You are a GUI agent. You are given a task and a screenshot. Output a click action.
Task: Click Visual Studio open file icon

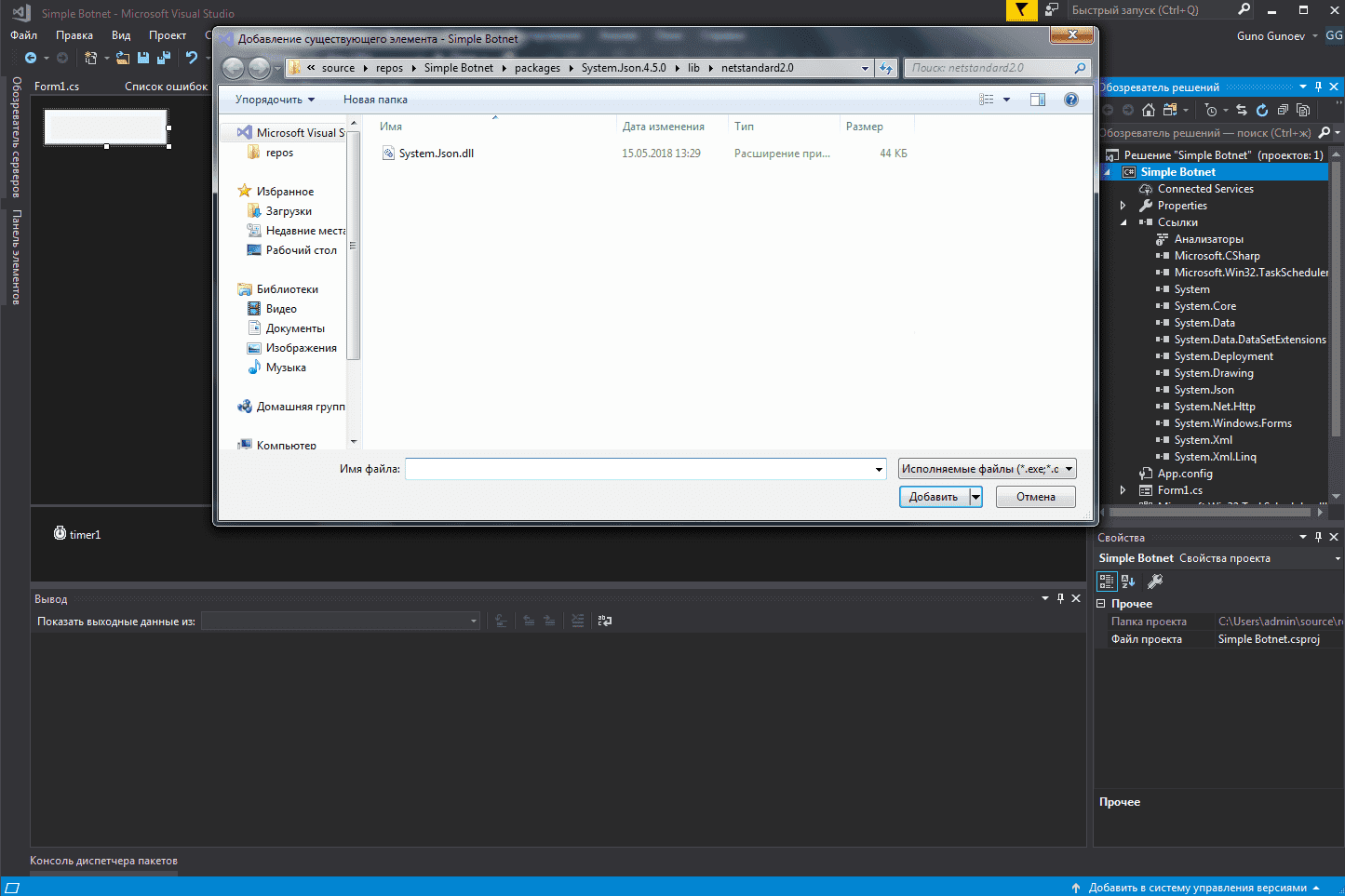point(123,58)
